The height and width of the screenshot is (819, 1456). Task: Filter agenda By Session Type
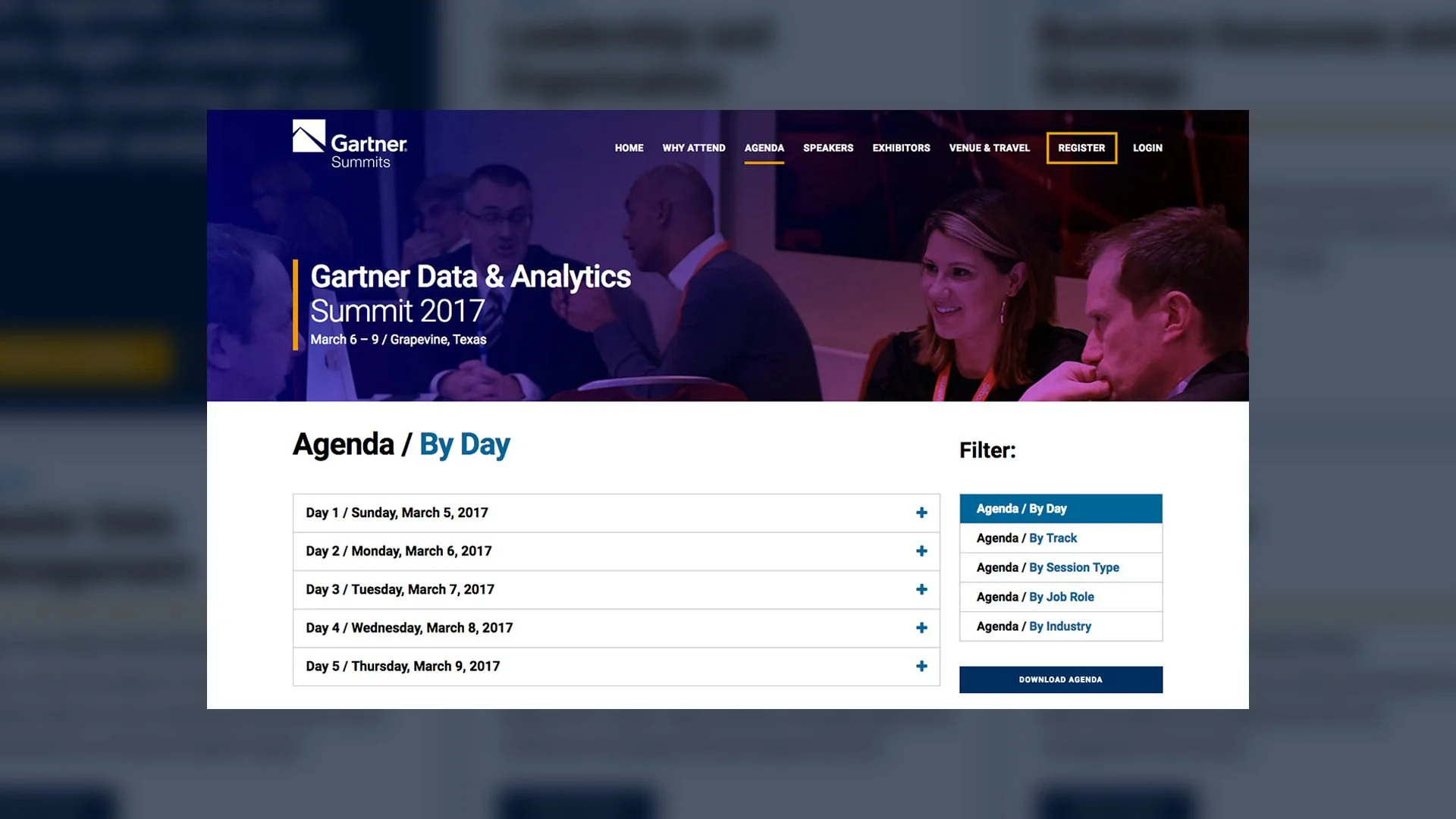(x=1073, y=567)
